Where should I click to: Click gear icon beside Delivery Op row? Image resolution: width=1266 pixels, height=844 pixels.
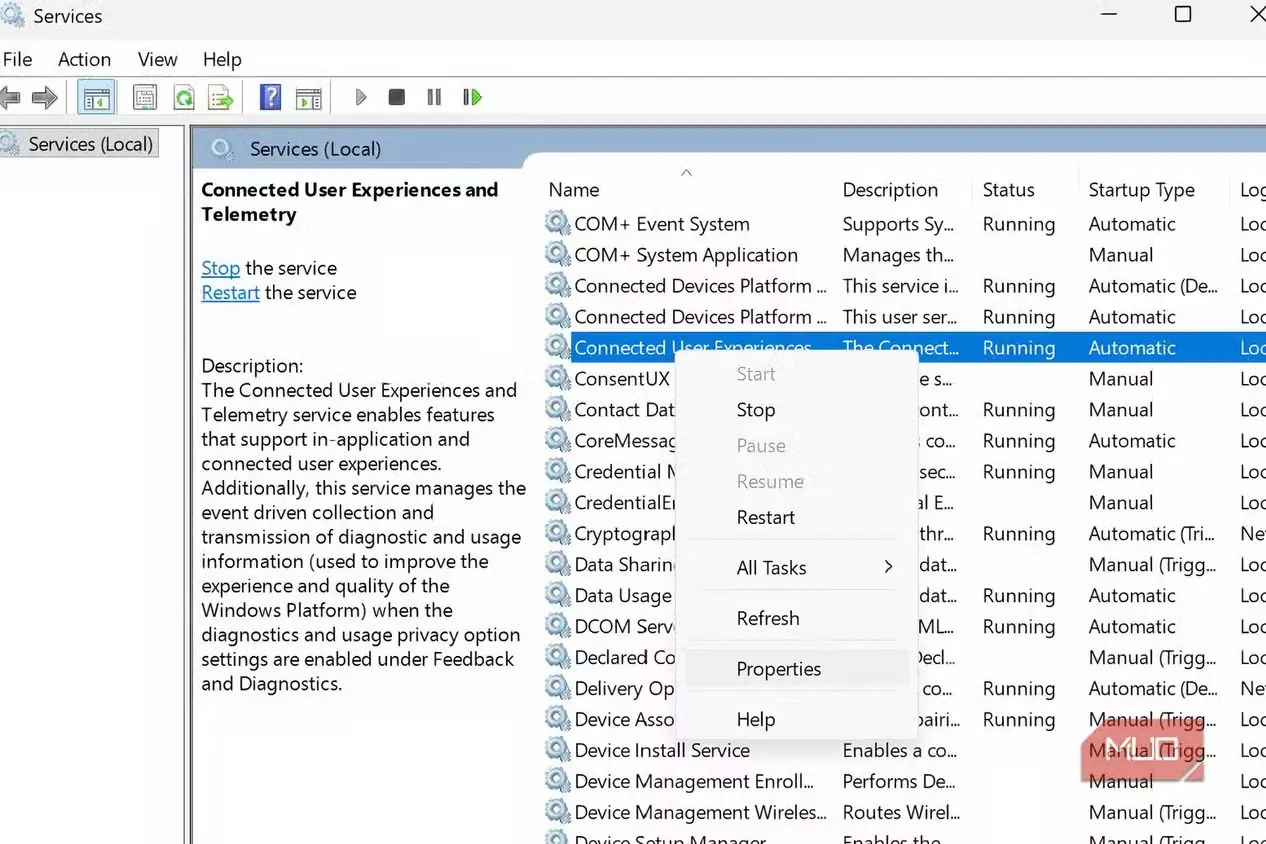(x=557, y=688)
